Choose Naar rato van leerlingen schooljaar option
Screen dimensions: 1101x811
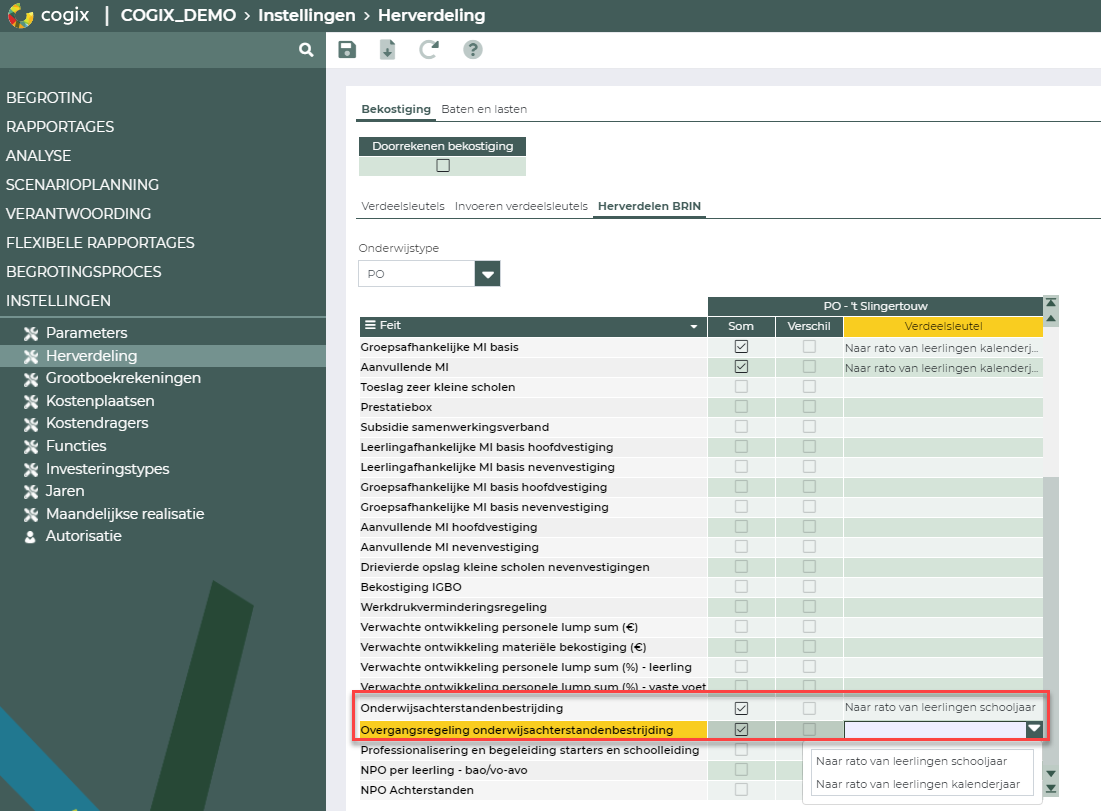tap(911, 761)
